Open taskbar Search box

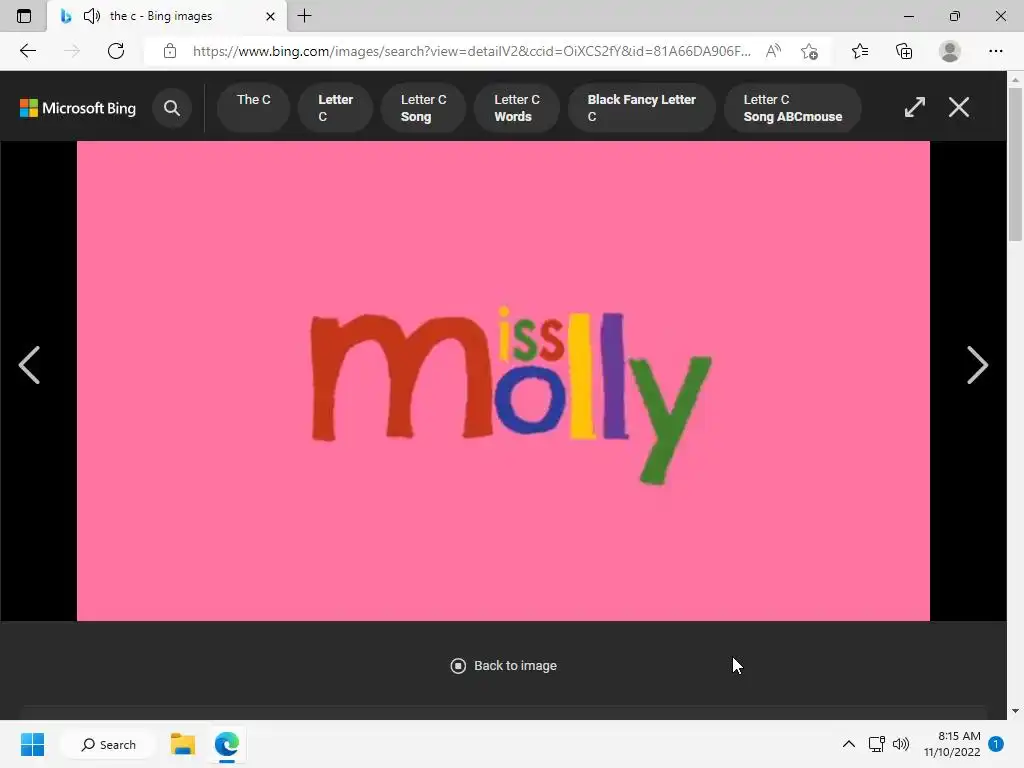coord(108,744)
